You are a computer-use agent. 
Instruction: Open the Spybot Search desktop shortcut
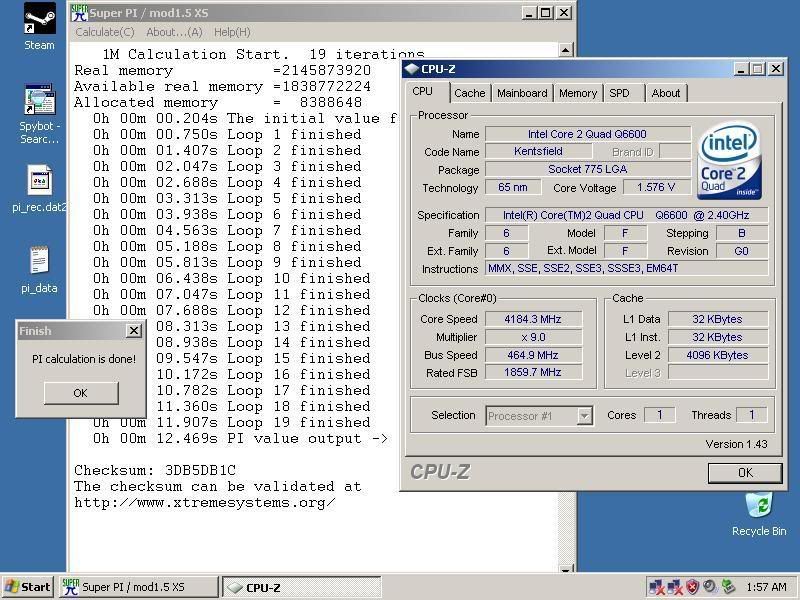pos(40,114)
